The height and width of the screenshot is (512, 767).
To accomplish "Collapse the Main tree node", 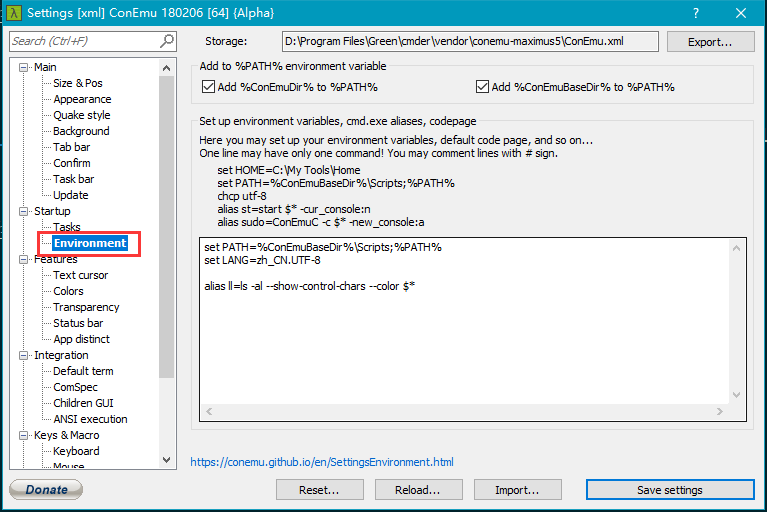I will [x=23, y=67].
